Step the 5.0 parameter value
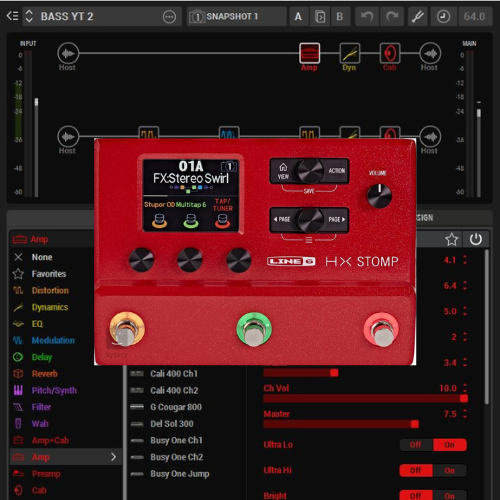 [465, 311]
